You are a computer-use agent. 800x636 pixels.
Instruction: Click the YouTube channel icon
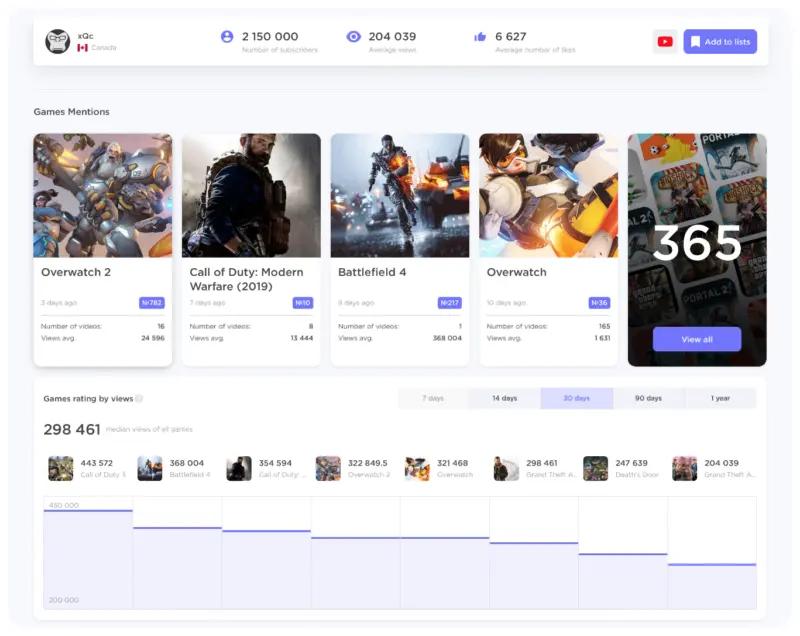click(x=665, y=42)
